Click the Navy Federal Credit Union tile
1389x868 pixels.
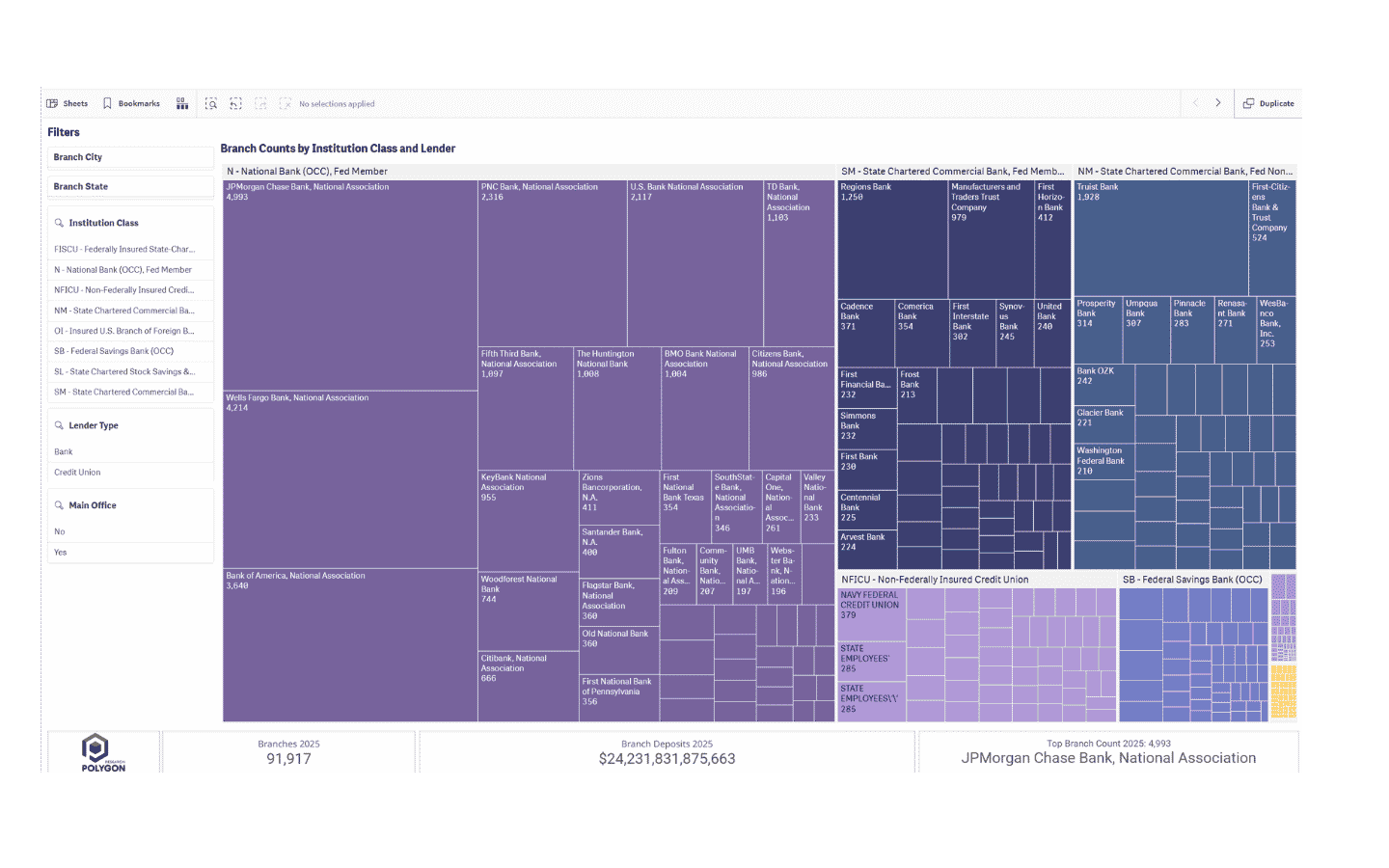pos(872,615)
